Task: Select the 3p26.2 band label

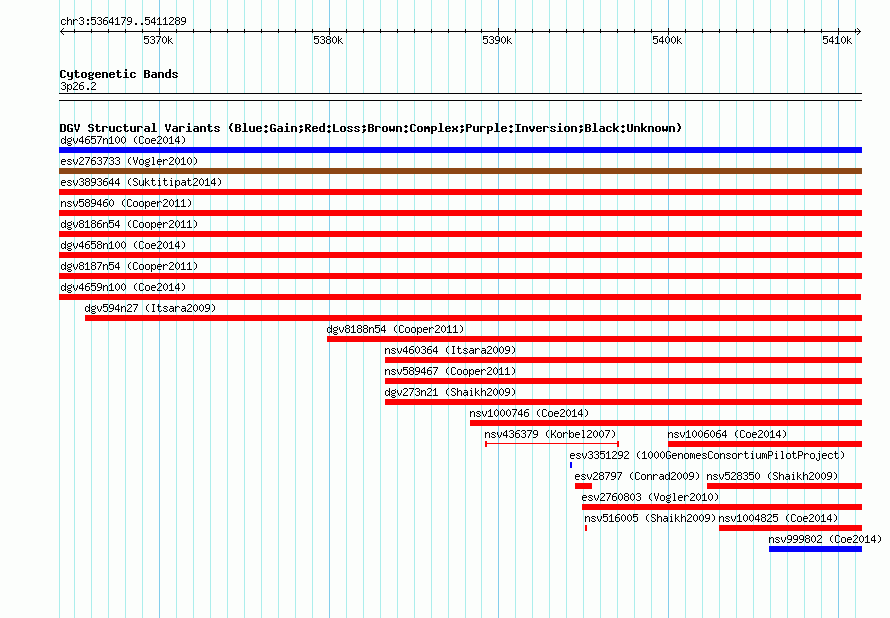Action: (78, 86)
